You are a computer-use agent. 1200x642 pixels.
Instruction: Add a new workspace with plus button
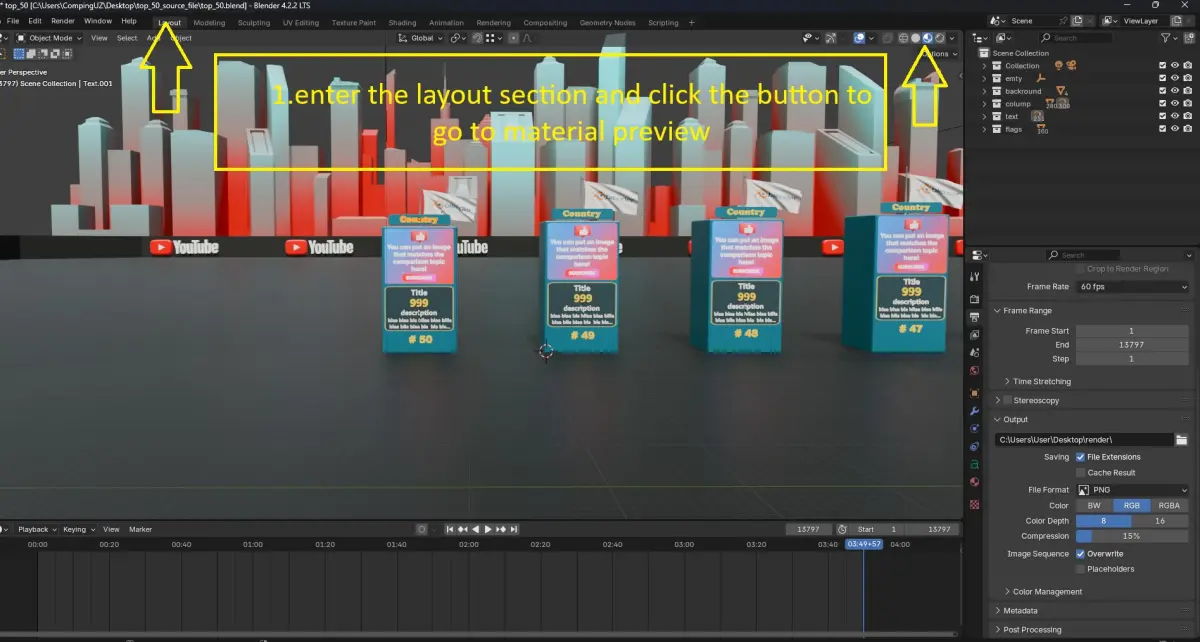[x=691, y=22]
